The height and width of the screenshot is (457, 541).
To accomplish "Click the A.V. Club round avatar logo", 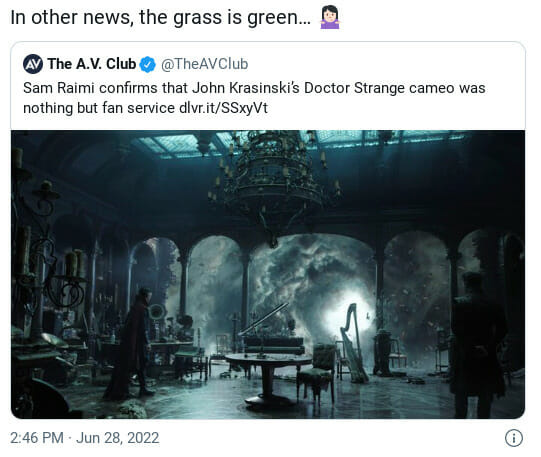I will tap(33, 64).
